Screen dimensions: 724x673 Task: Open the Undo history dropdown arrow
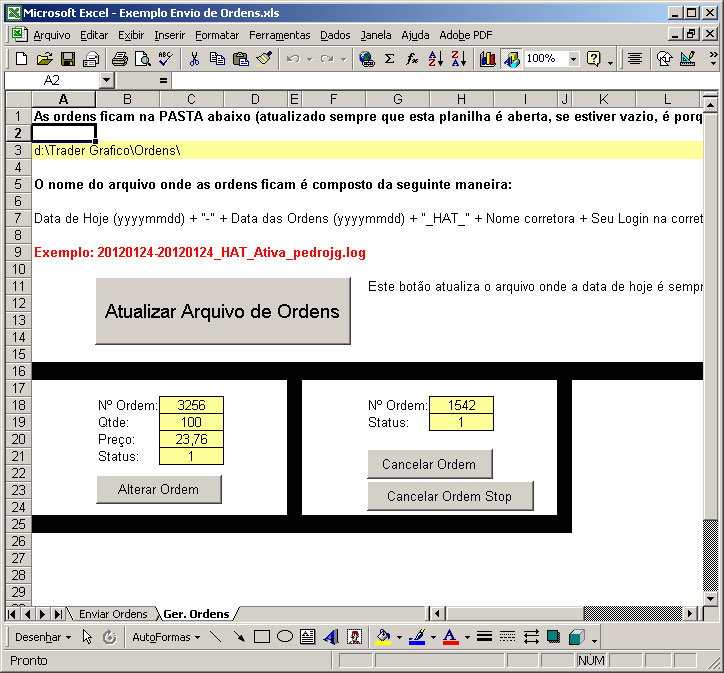pos(310,59)
